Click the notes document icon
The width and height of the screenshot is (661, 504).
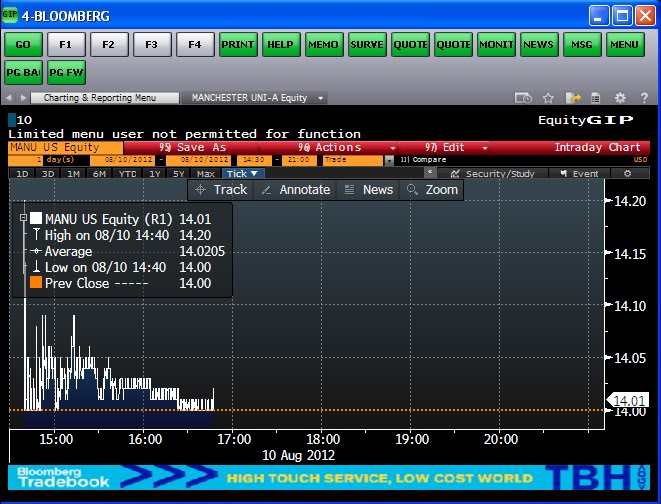595,98
